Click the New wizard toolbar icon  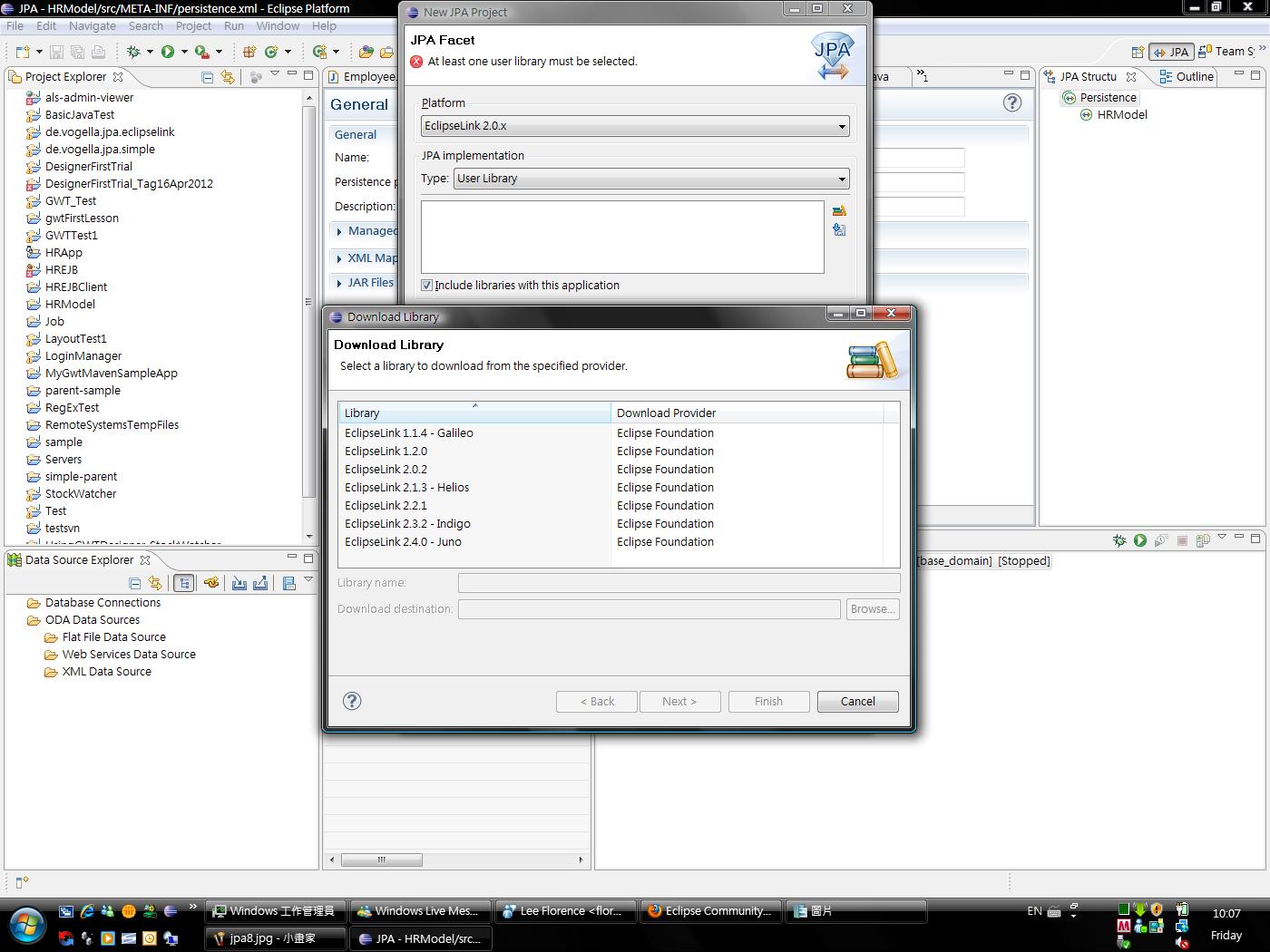[23, 52]
